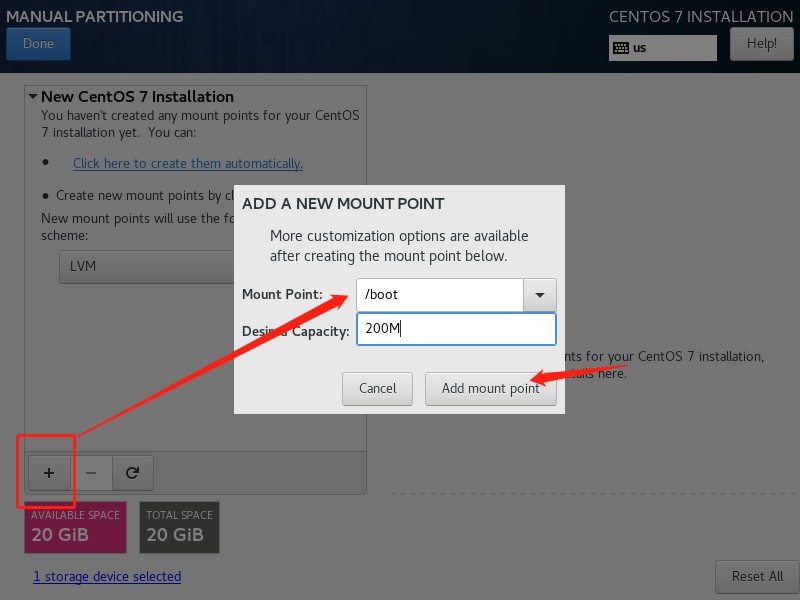Open the Mount Point dropdown arrow
The height and width of the screenshot is (600, 800).
pyautogui.click(x=540, y=295)
